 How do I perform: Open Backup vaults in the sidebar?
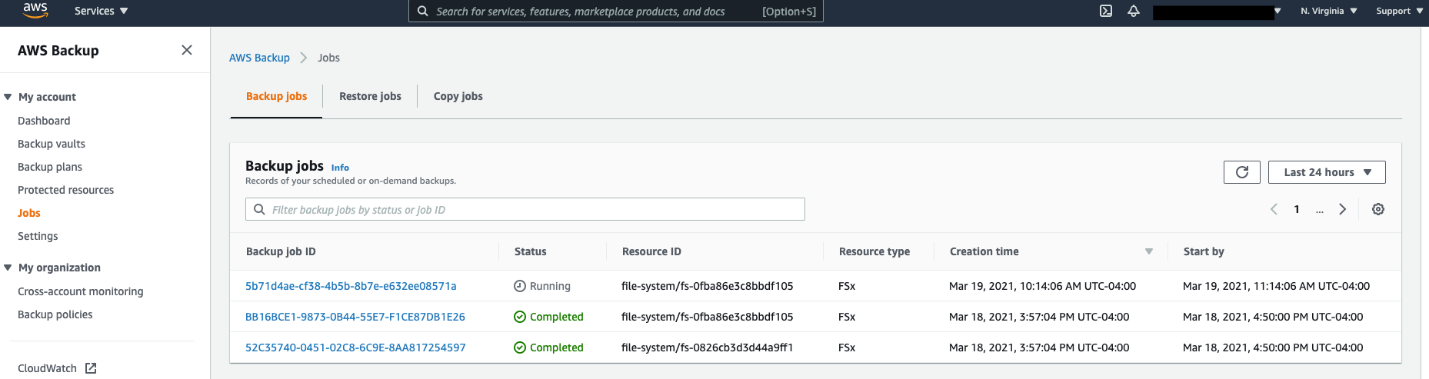pyautogui.click(x=51, y=144)
